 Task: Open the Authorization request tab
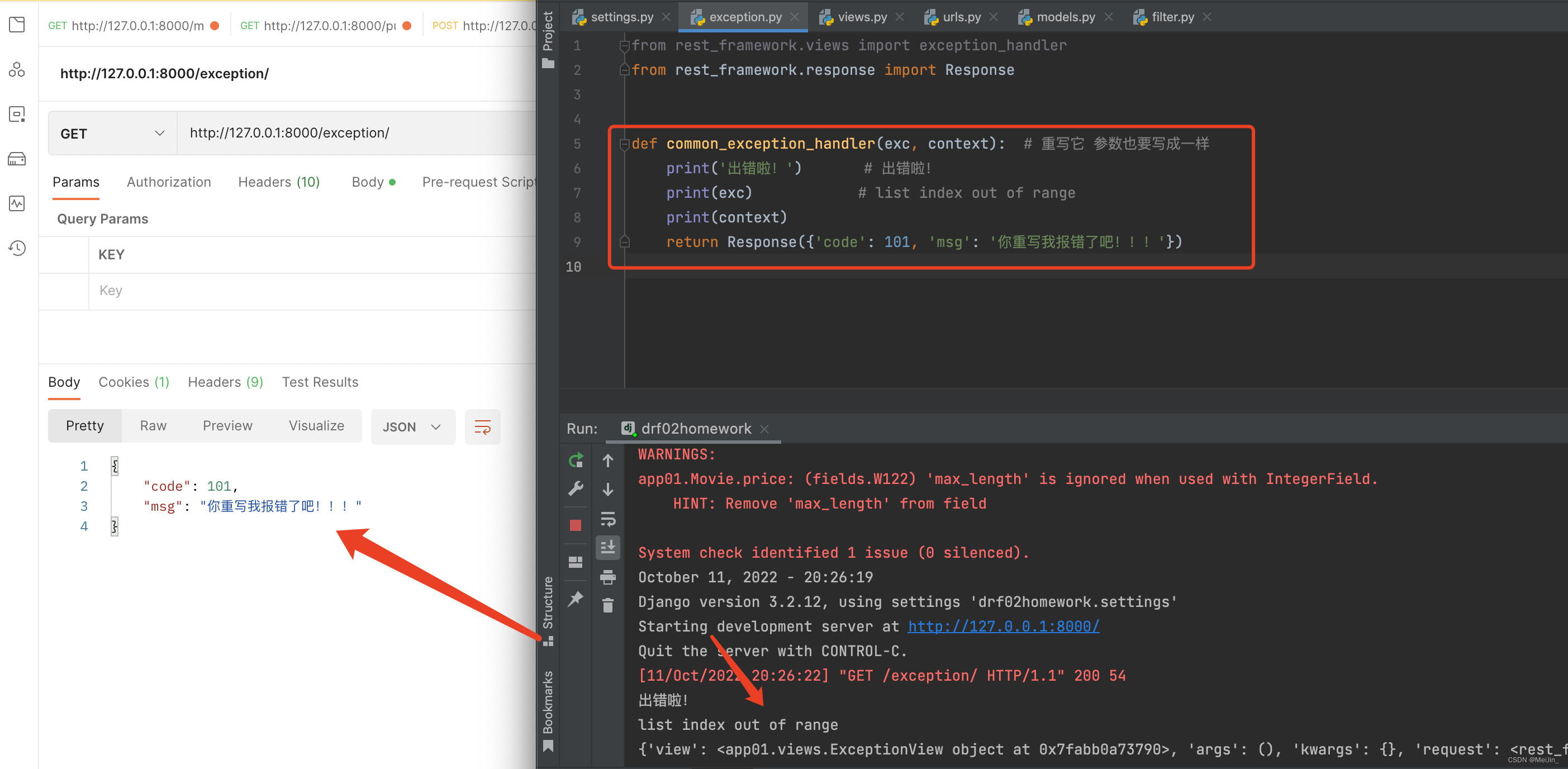(x=169, y=182)
